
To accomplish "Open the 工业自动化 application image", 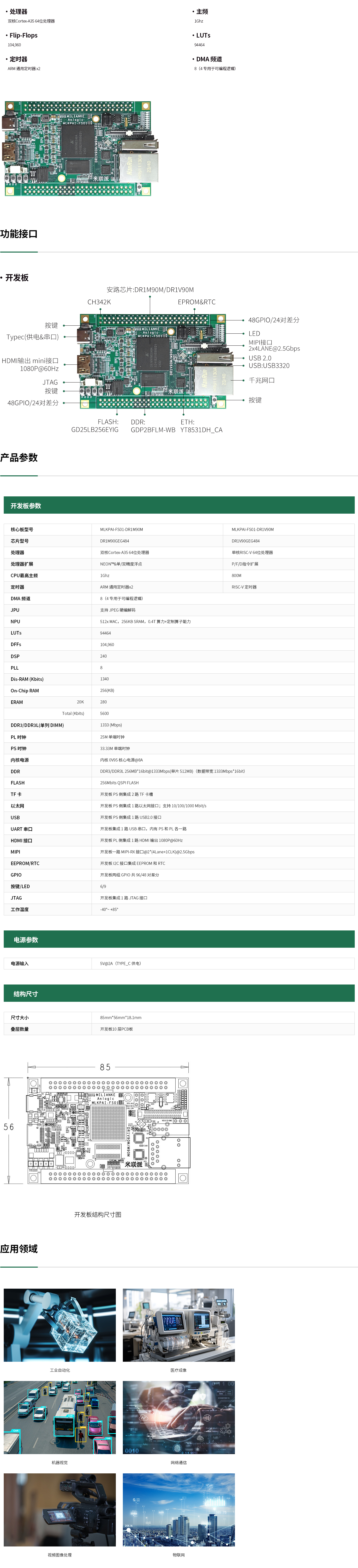I will [x=60, y=1325].
